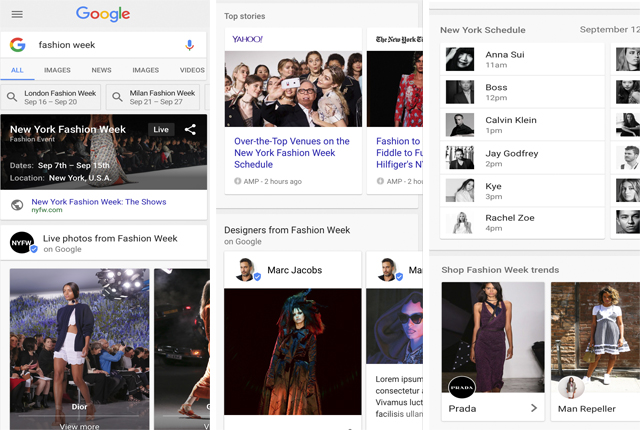The width and height of the screenshot is (640, 430).
Task: Open Marc Jacobs feathered runway photo
Action: point(293,352)
